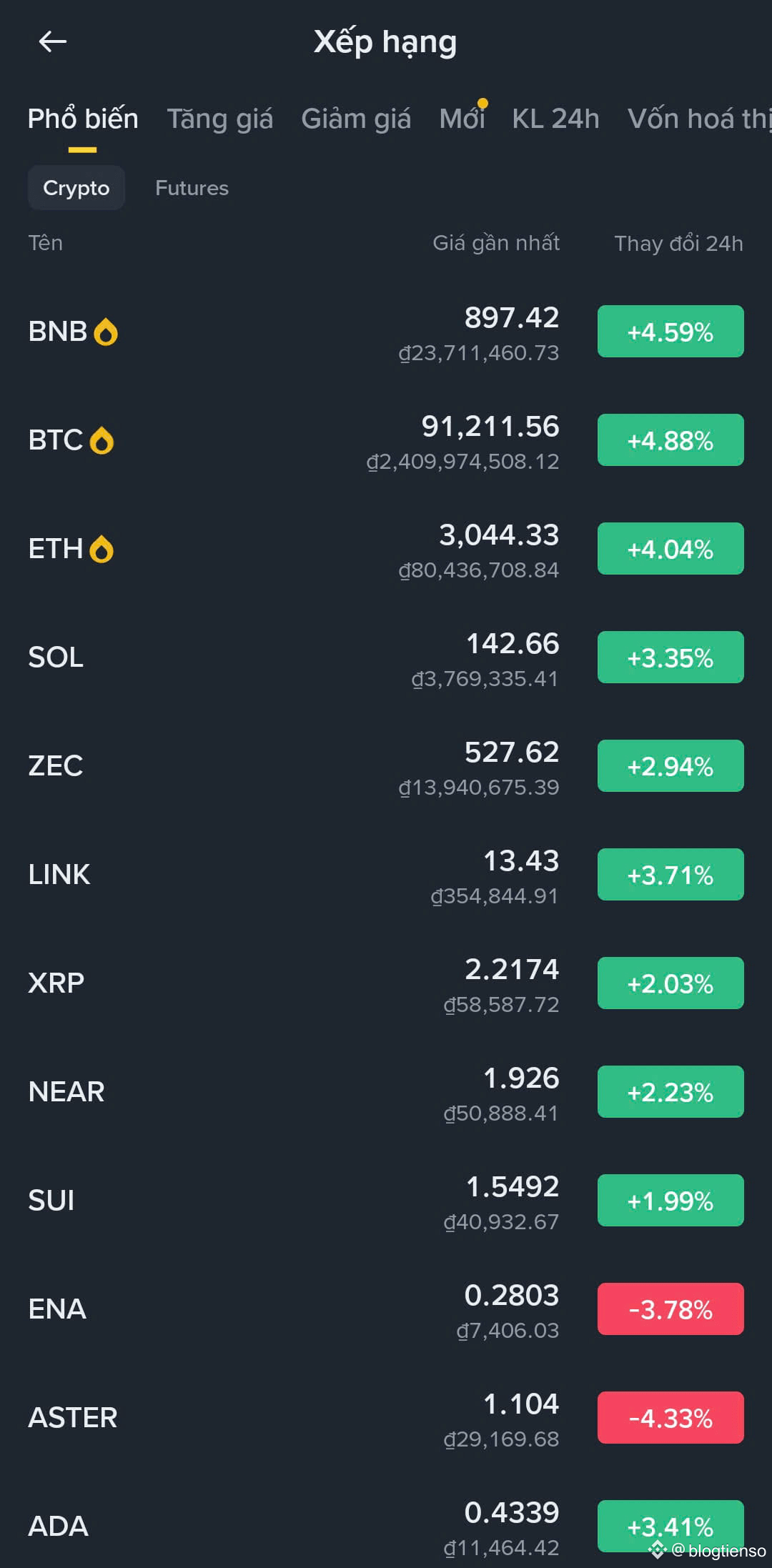
Task: Switch to the Futures filter
Action: tap(192, 188)
